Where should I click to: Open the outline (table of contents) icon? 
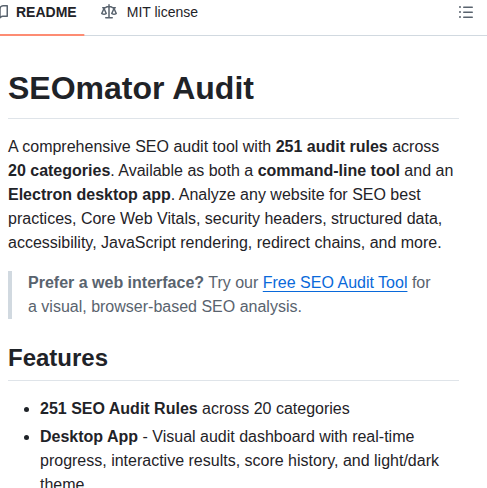466,12
